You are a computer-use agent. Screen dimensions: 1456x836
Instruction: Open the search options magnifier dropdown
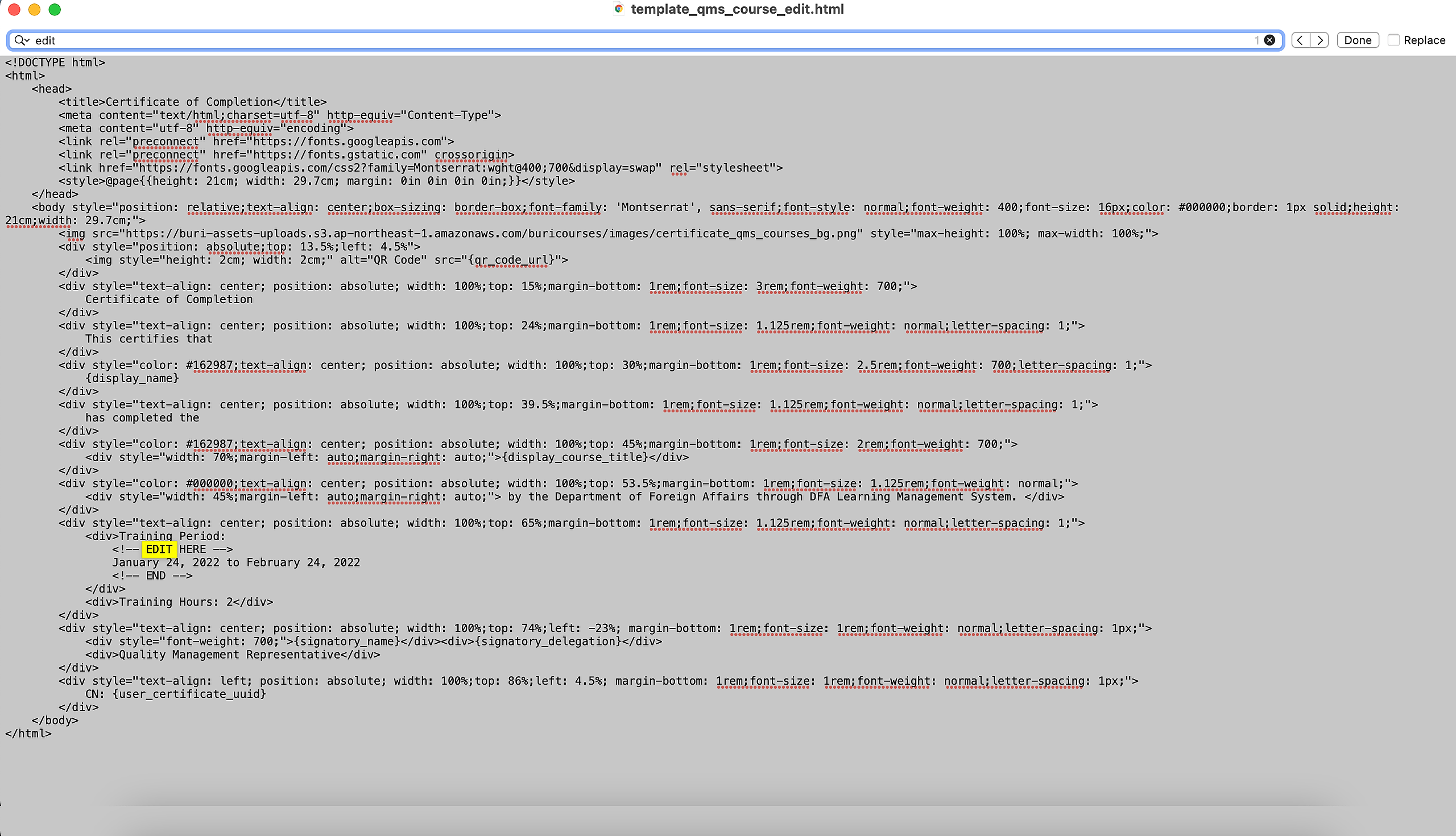coord(22,40)
